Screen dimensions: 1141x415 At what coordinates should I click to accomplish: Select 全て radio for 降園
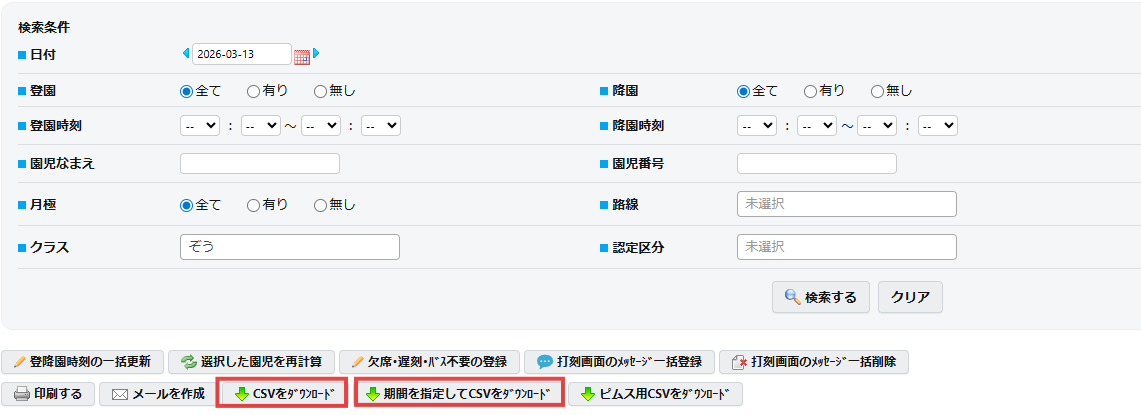(x=743, y=91)
